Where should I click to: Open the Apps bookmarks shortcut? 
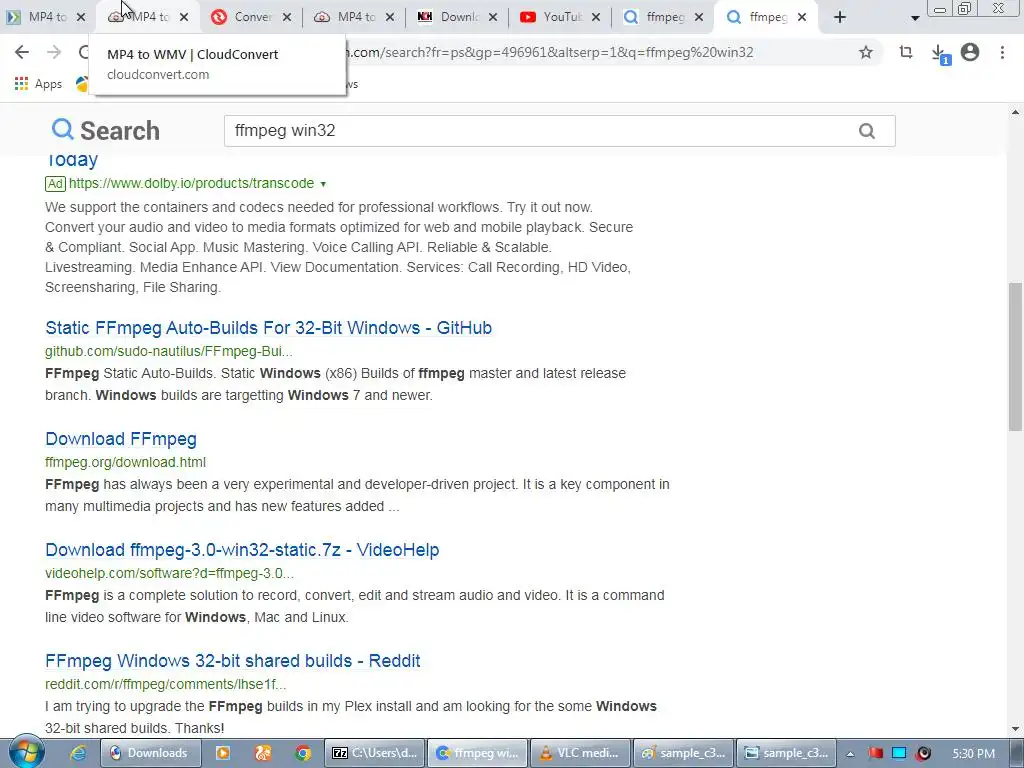pyautogui.click(x=38, y=84)
